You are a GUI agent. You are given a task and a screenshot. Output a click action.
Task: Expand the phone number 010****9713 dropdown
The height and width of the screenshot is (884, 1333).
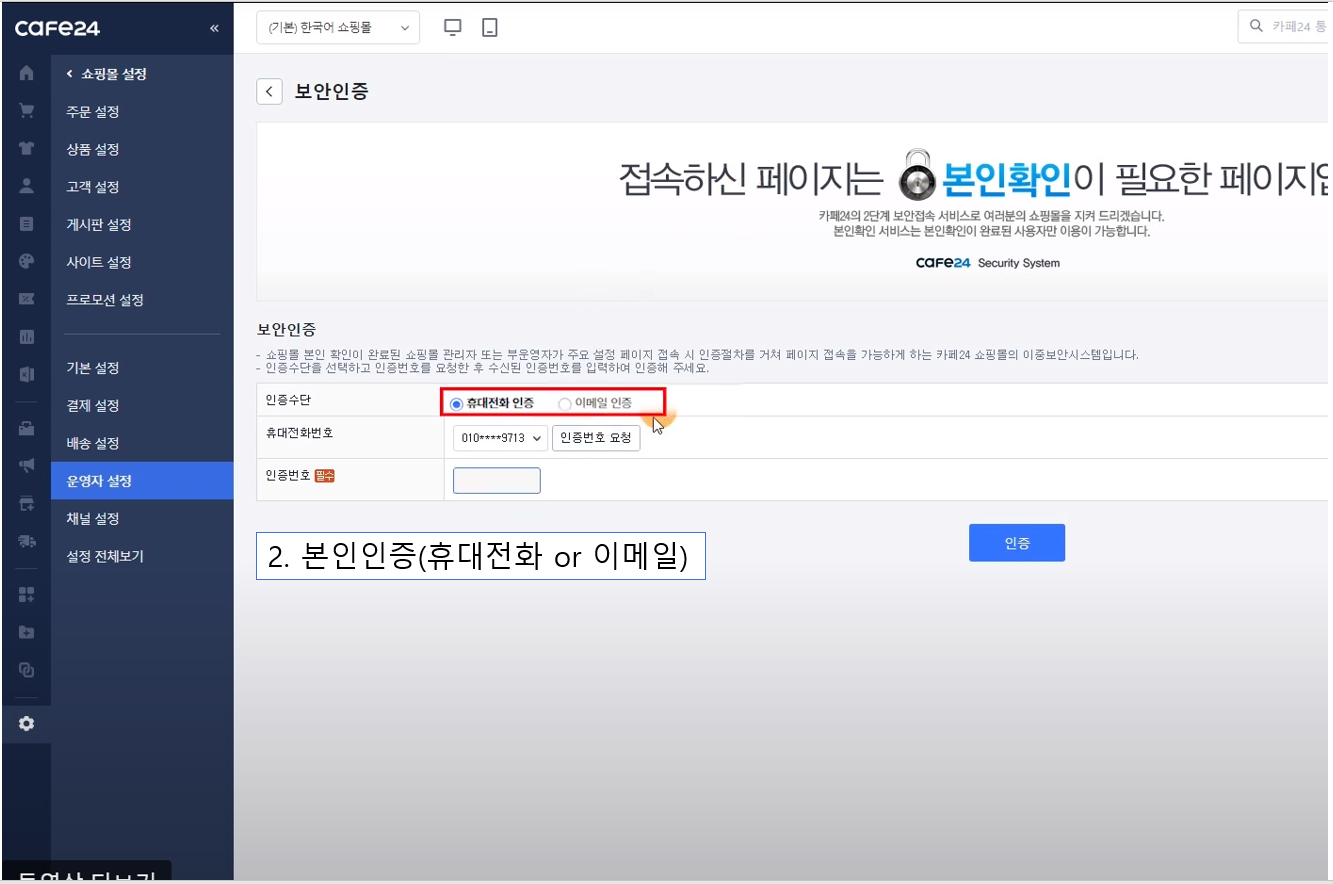(x=500, y=438)
